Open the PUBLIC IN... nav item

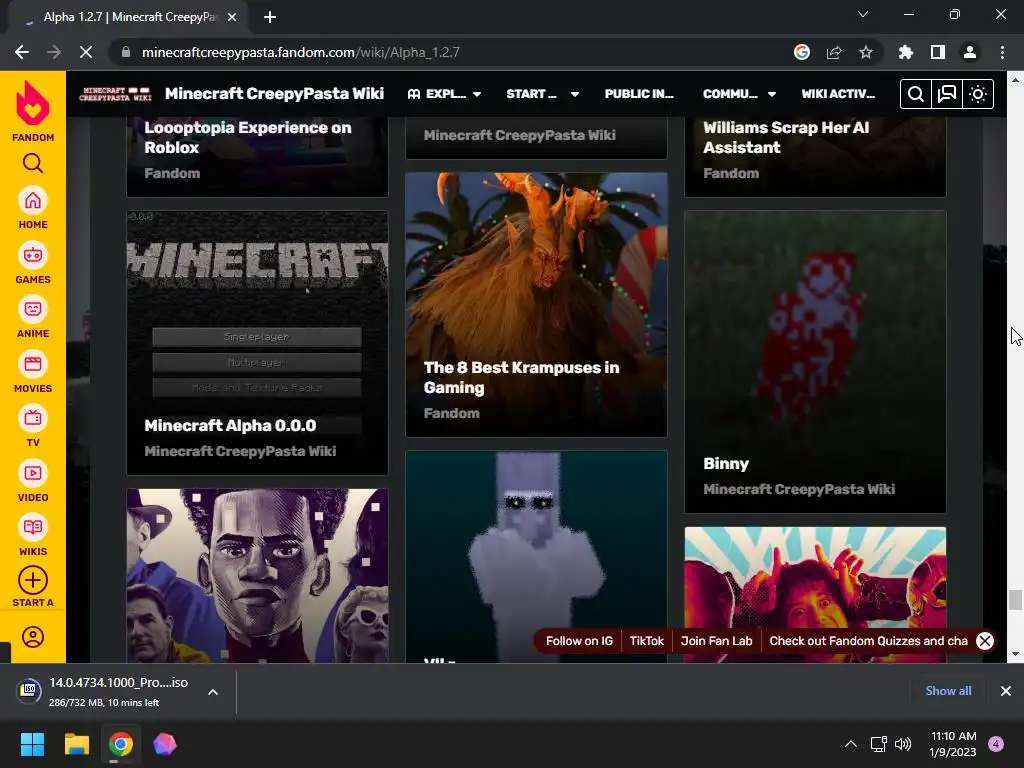(639, 94)
